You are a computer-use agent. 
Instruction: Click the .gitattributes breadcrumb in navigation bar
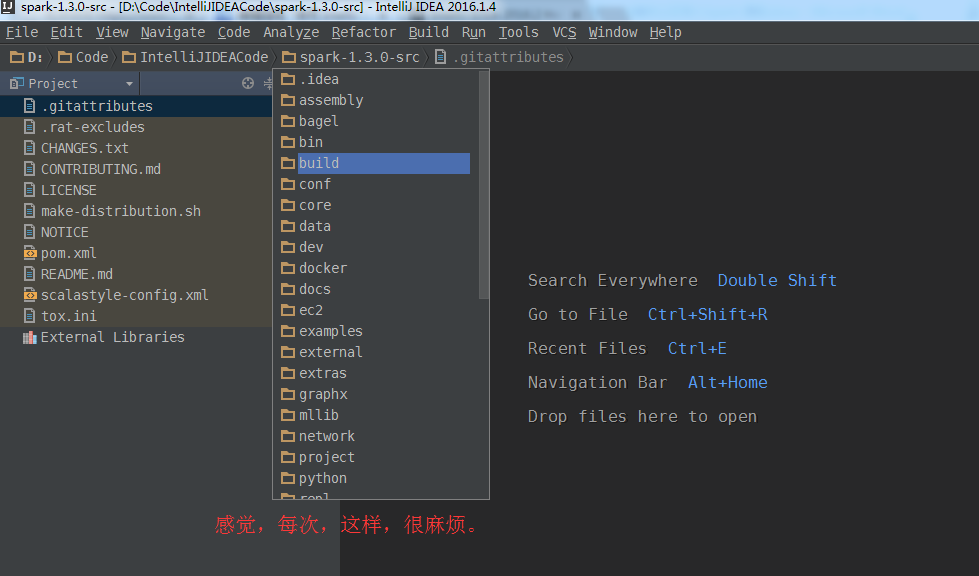click(499, 57)
